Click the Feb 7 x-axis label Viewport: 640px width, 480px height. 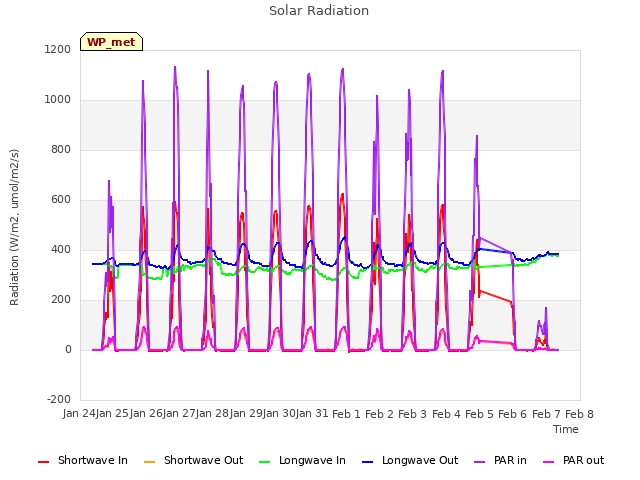point(546,414)
